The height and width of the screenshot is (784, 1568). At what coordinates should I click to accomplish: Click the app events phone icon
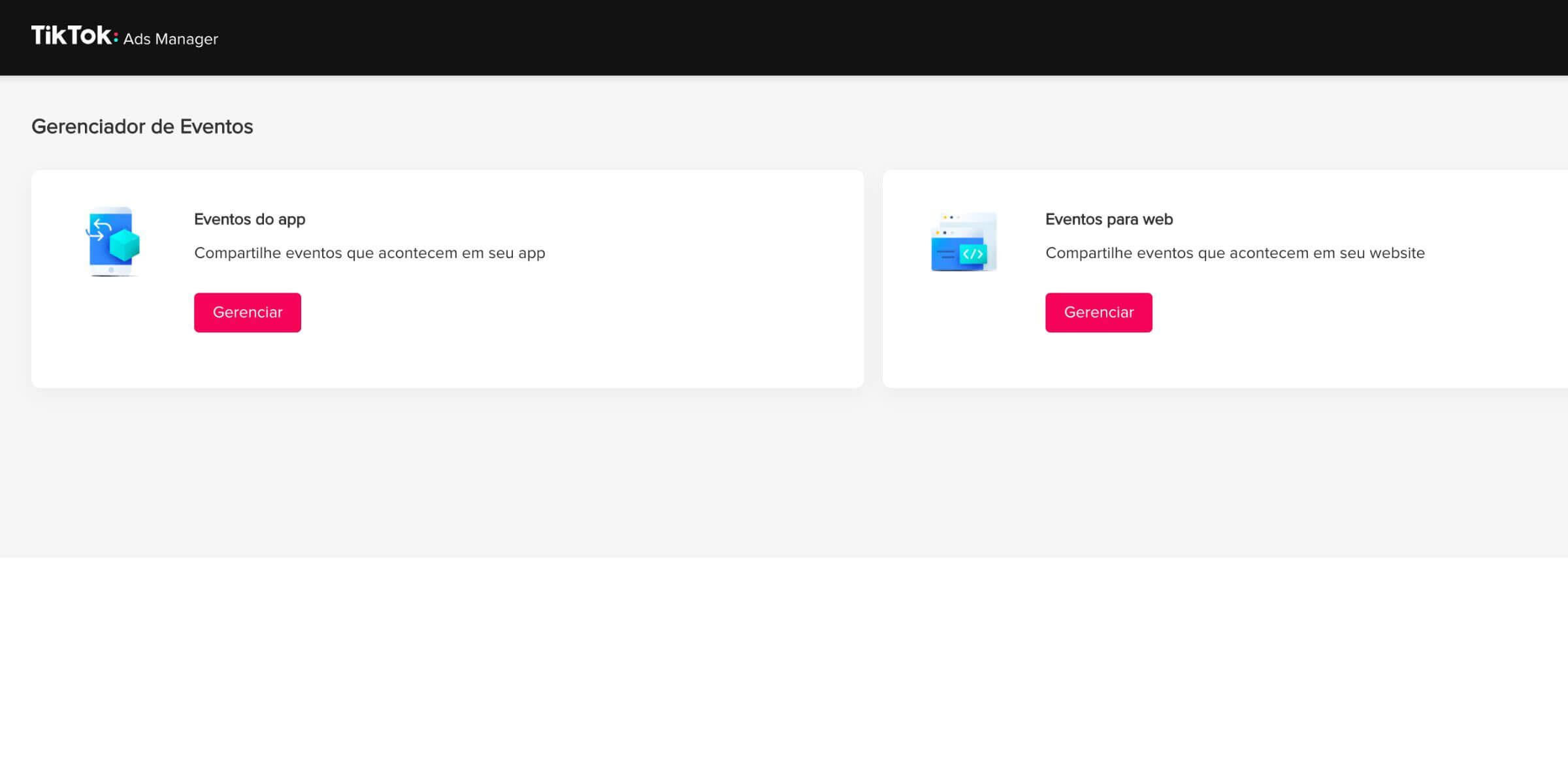(x=112, y=242)
